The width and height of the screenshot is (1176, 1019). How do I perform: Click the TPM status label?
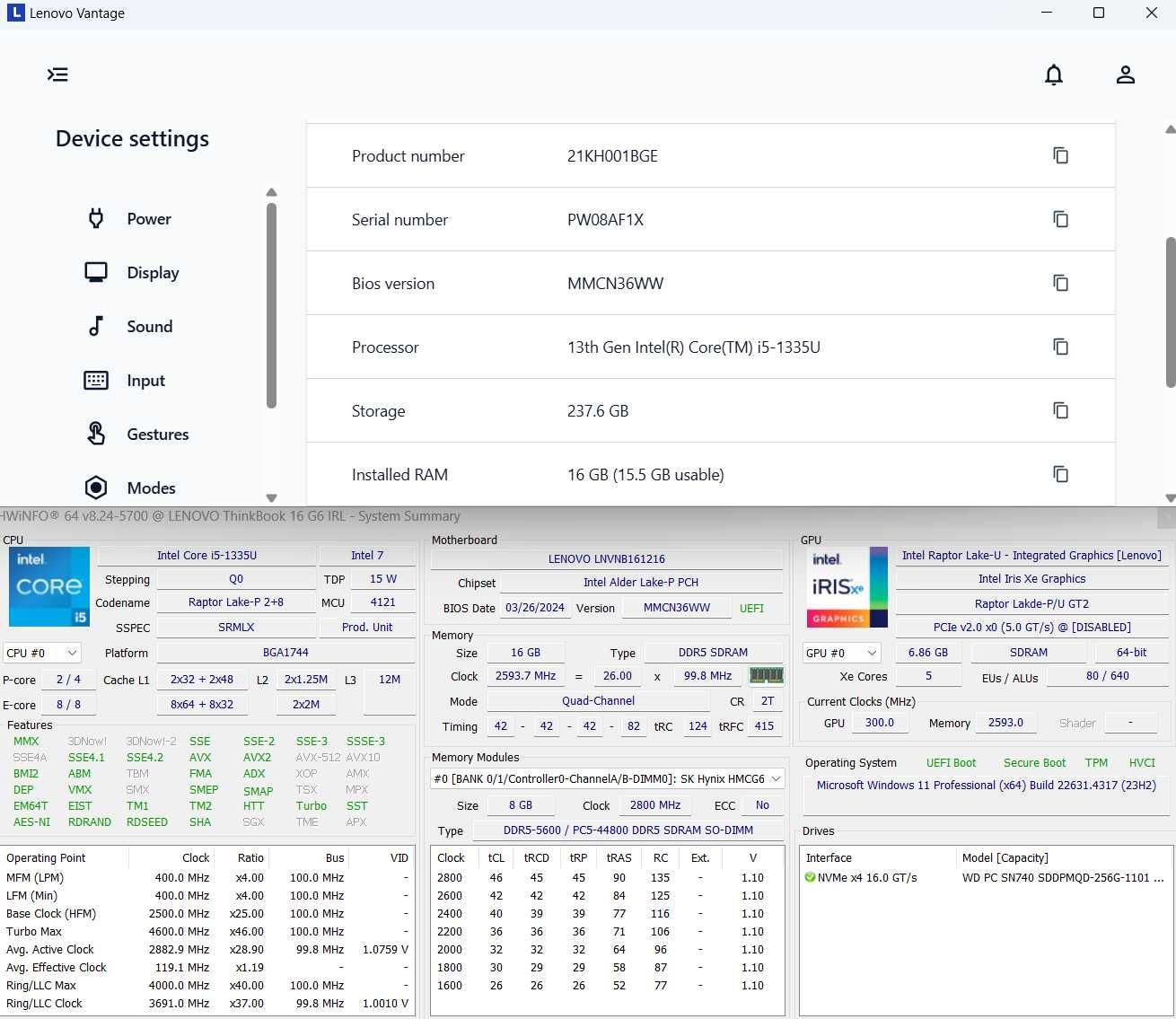pos(1096,762)
